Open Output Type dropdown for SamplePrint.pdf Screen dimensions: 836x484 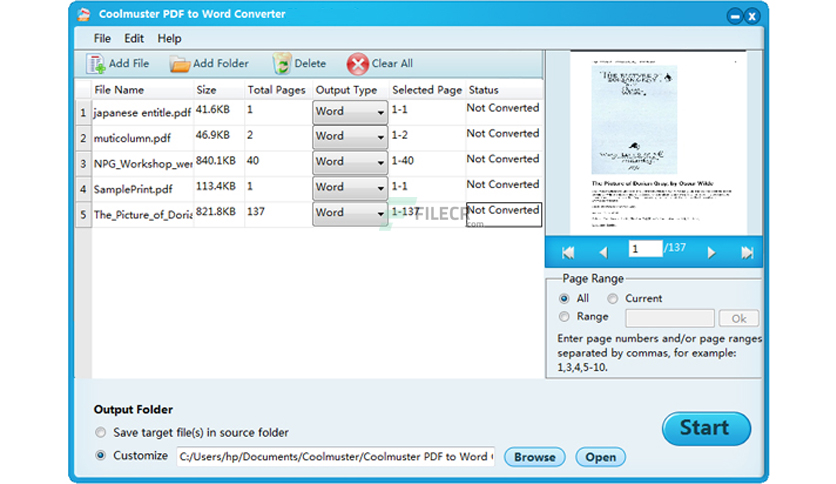(x=350, y=188)
